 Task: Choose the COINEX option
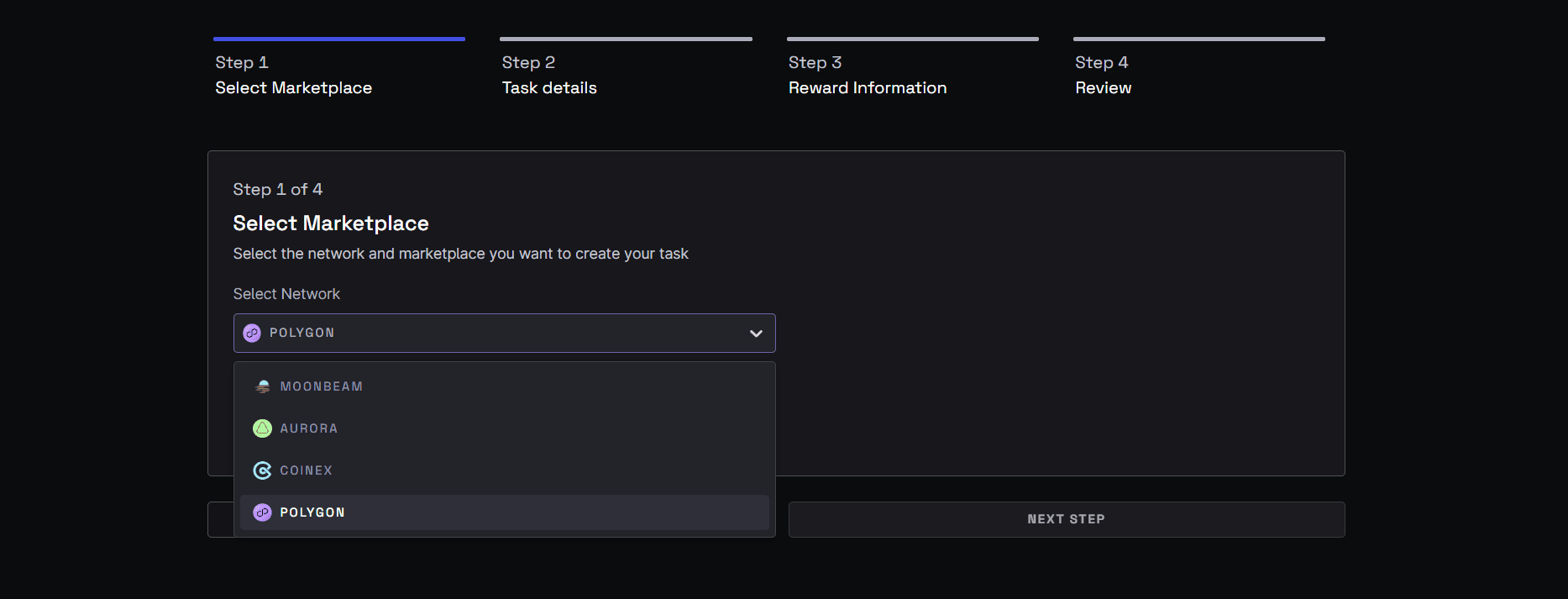(x=504, y=470)
